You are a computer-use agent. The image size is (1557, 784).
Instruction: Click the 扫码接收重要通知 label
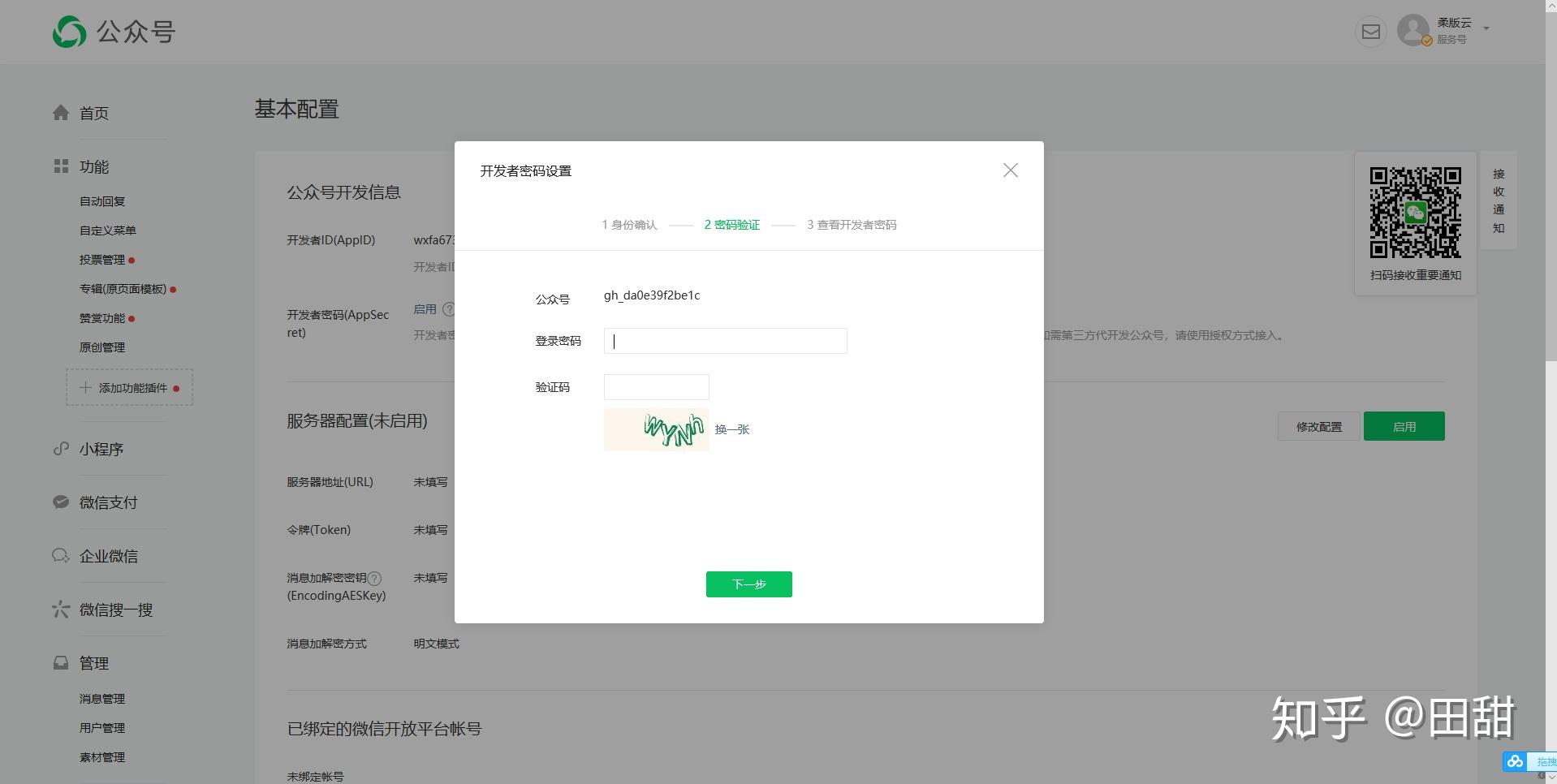click(1416, 275)
